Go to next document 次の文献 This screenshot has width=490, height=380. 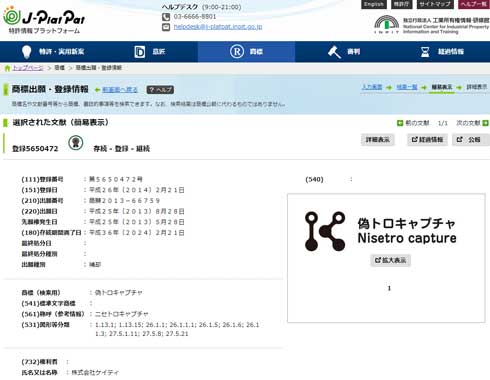pyautogui.click(x=472, y=123)
